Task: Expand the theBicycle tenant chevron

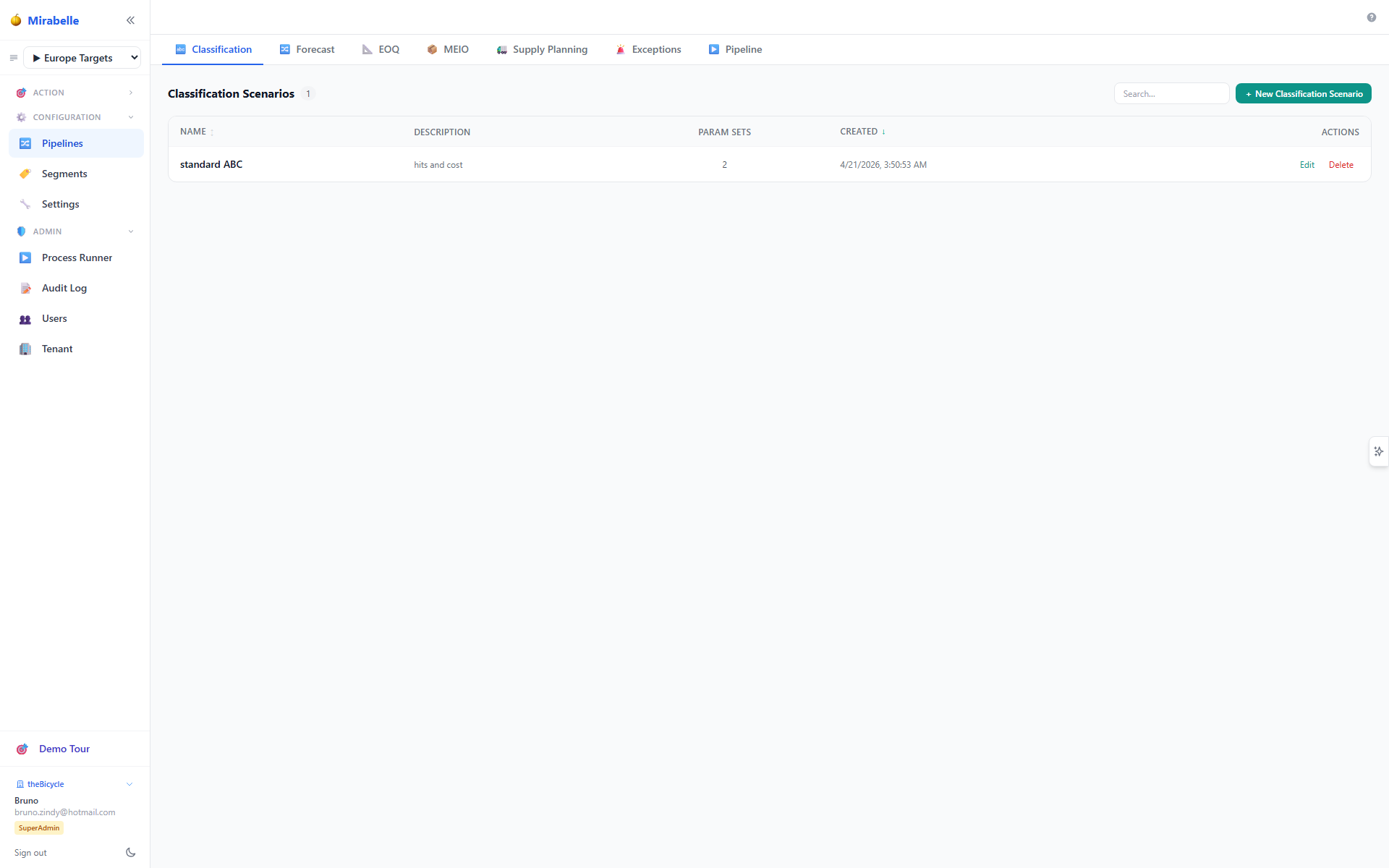Action: [129, 784]
